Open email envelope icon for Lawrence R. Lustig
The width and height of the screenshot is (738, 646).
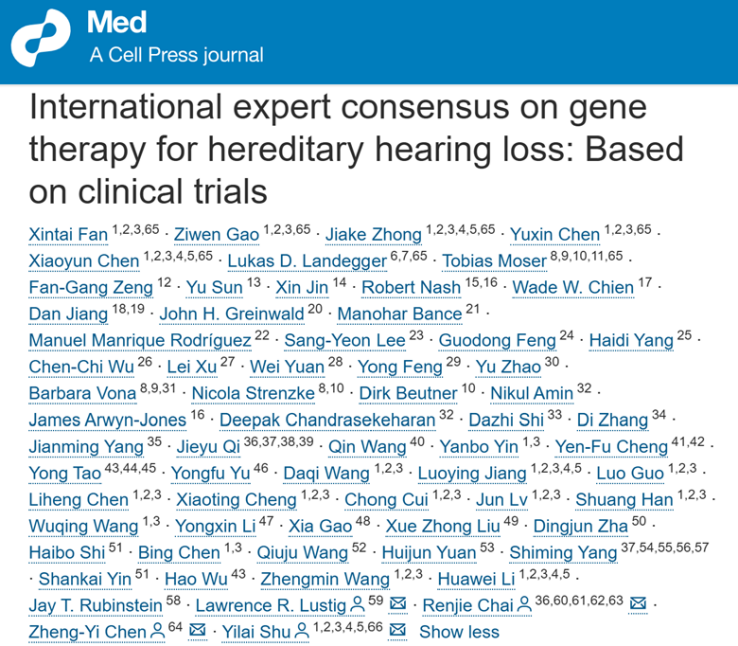click(x=397, y=605)
